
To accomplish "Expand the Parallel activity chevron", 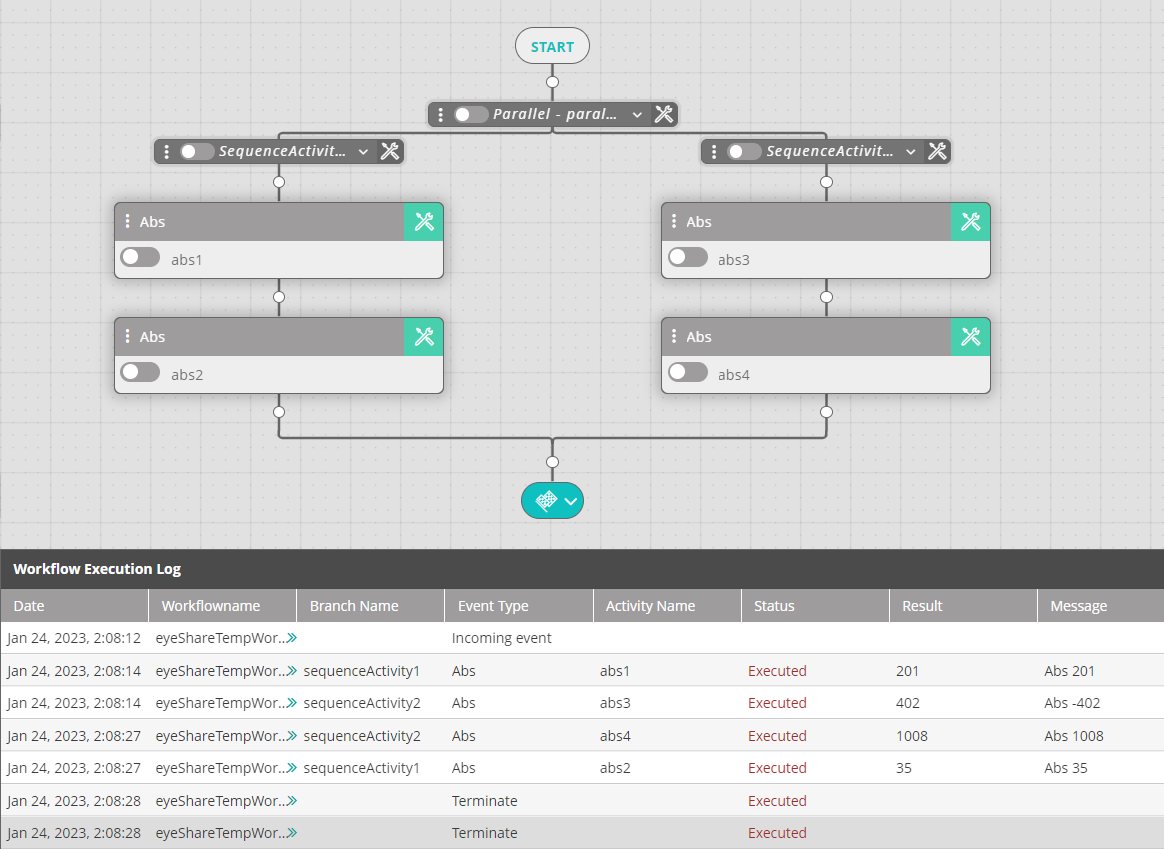I will tap(637, 115).
